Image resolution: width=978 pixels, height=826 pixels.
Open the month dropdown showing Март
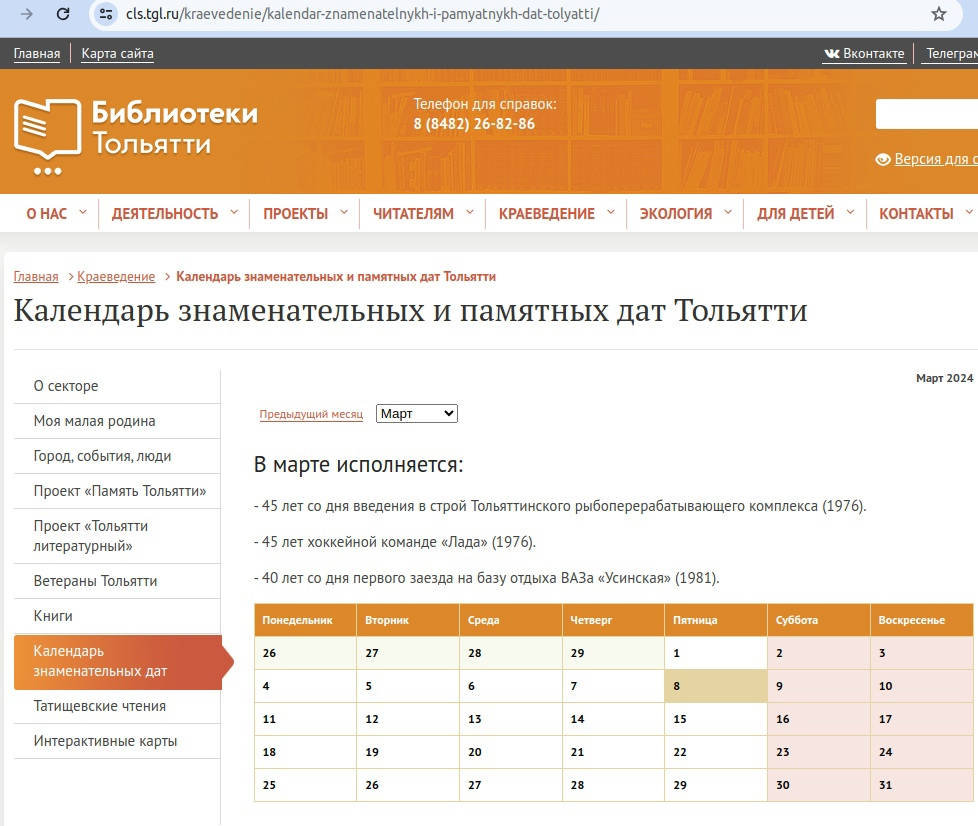click(x=417, y=414)
